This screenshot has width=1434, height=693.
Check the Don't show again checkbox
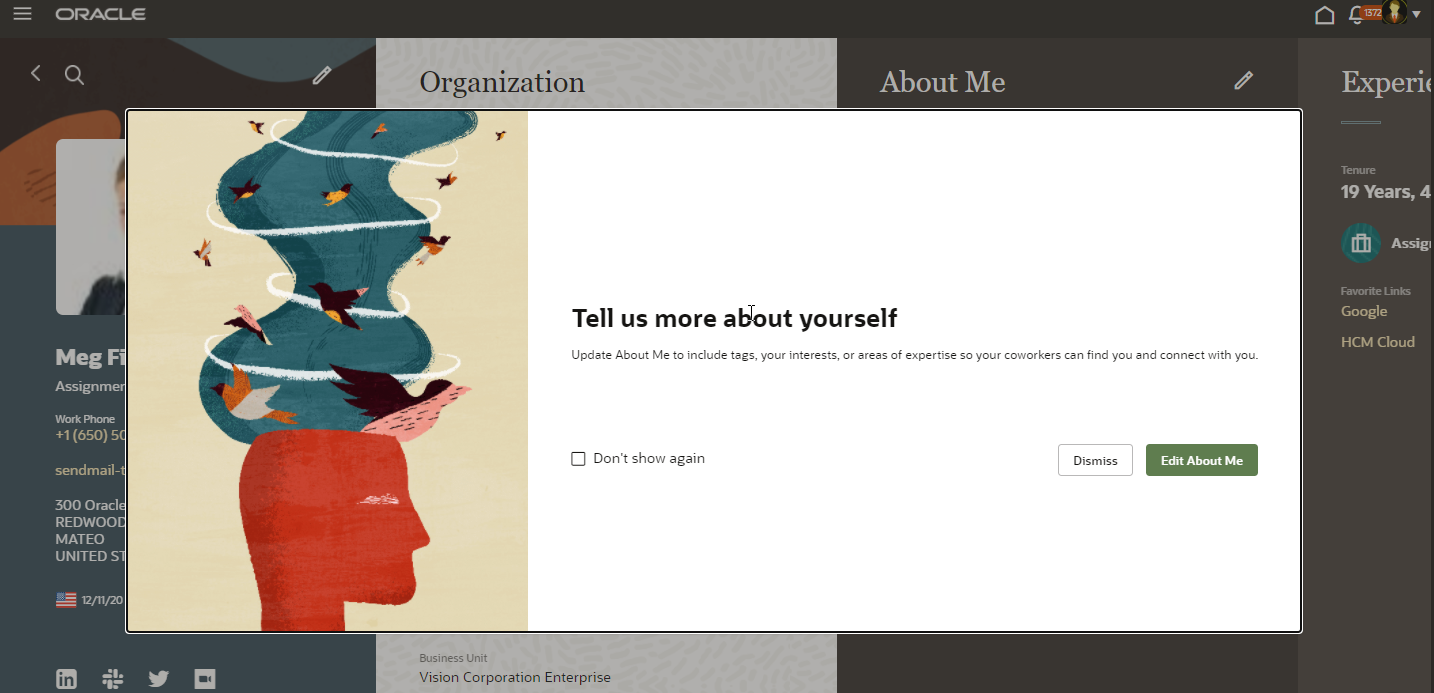tap(578, 459)
